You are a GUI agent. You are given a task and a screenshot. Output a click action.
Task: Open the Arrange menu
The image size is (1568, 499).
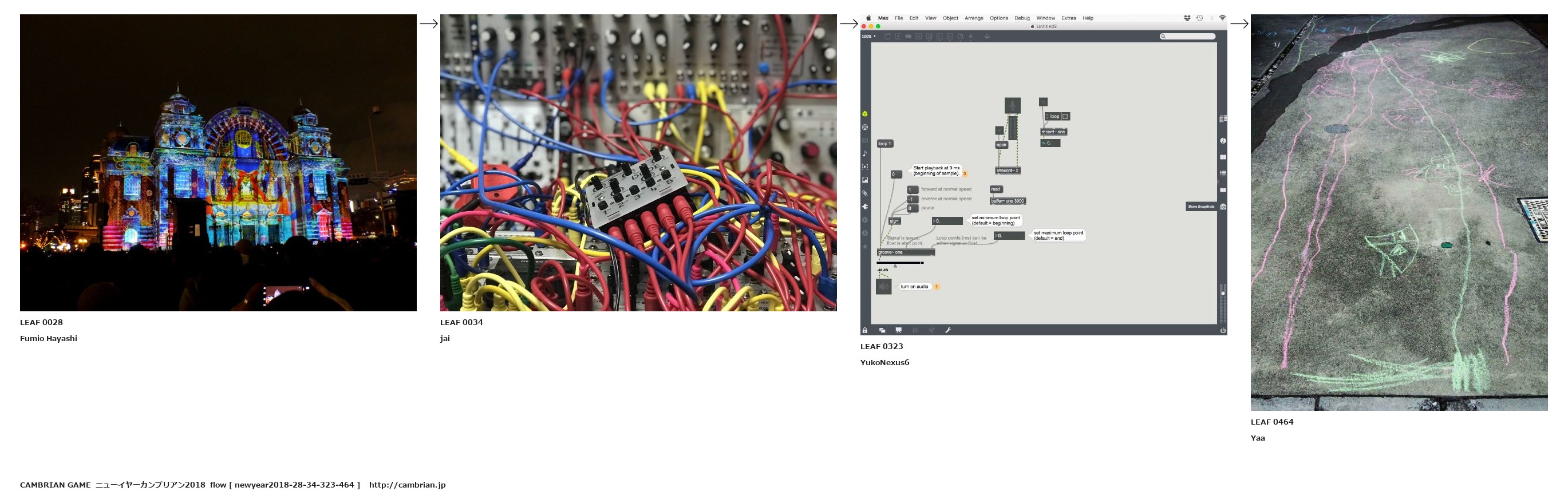974,18
